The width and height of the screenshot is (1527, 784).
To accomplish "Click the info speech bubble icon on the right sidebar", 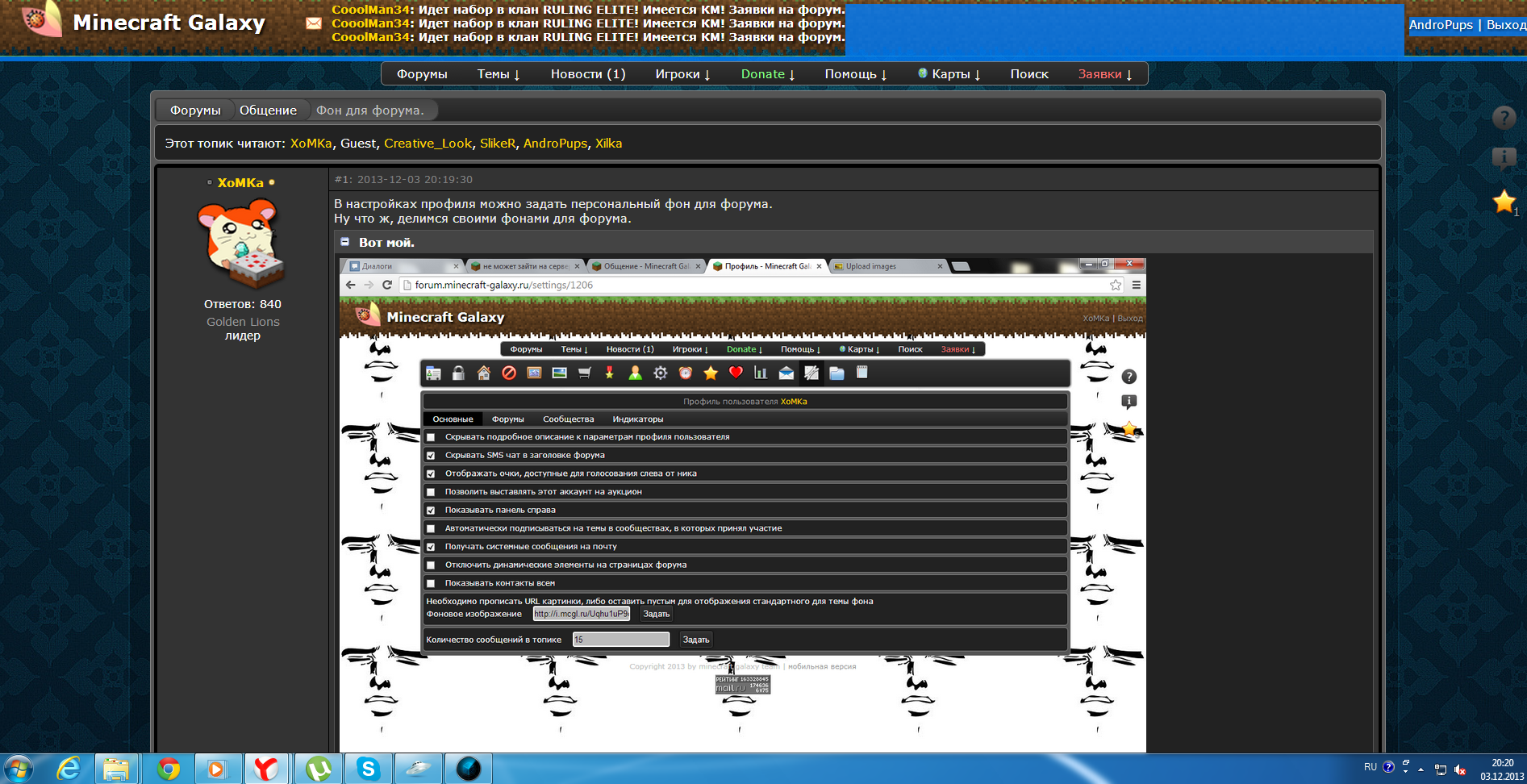I will click(1504, 158).
